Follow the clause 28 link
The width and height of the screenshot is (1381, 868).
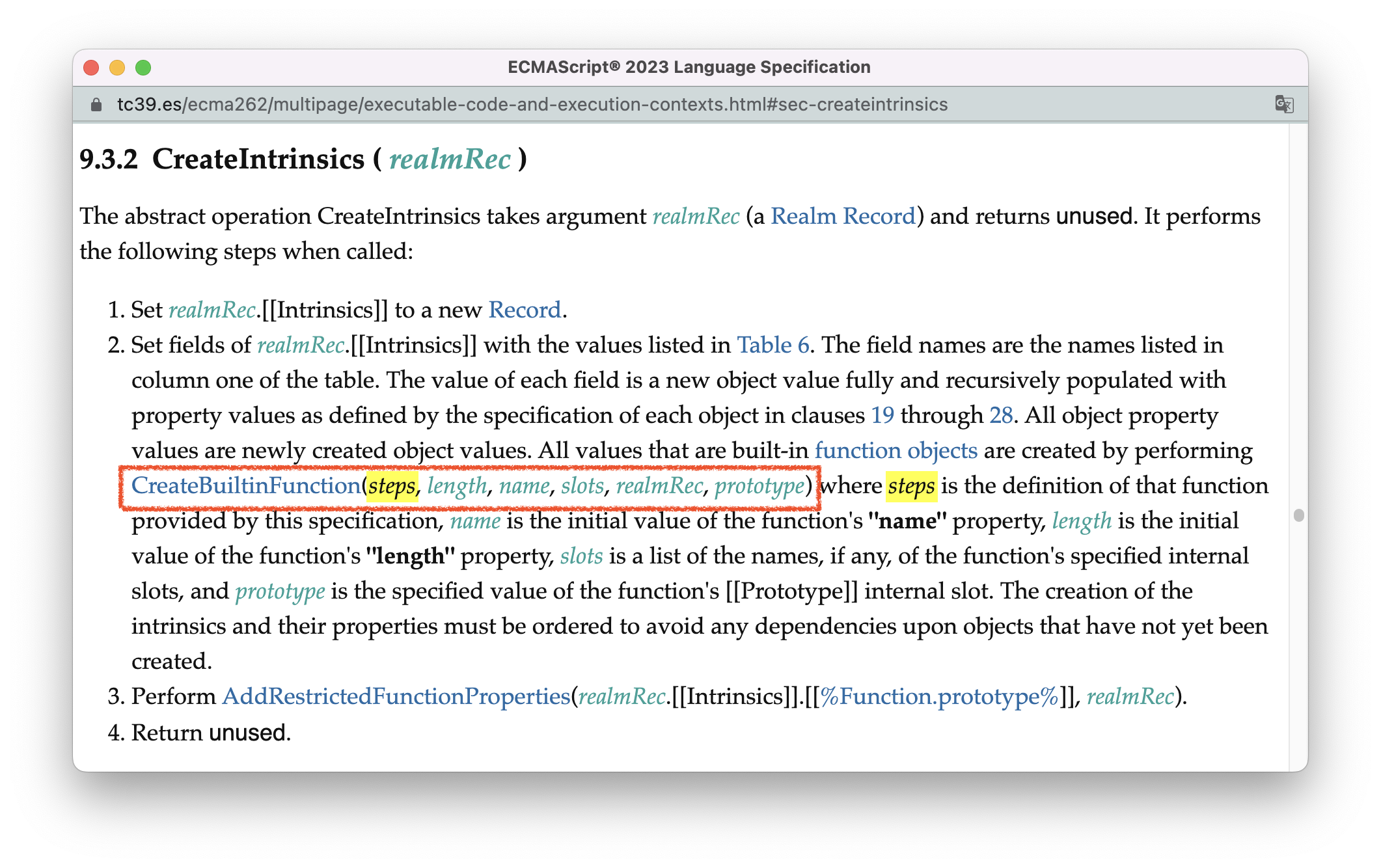pos(1000,415)
